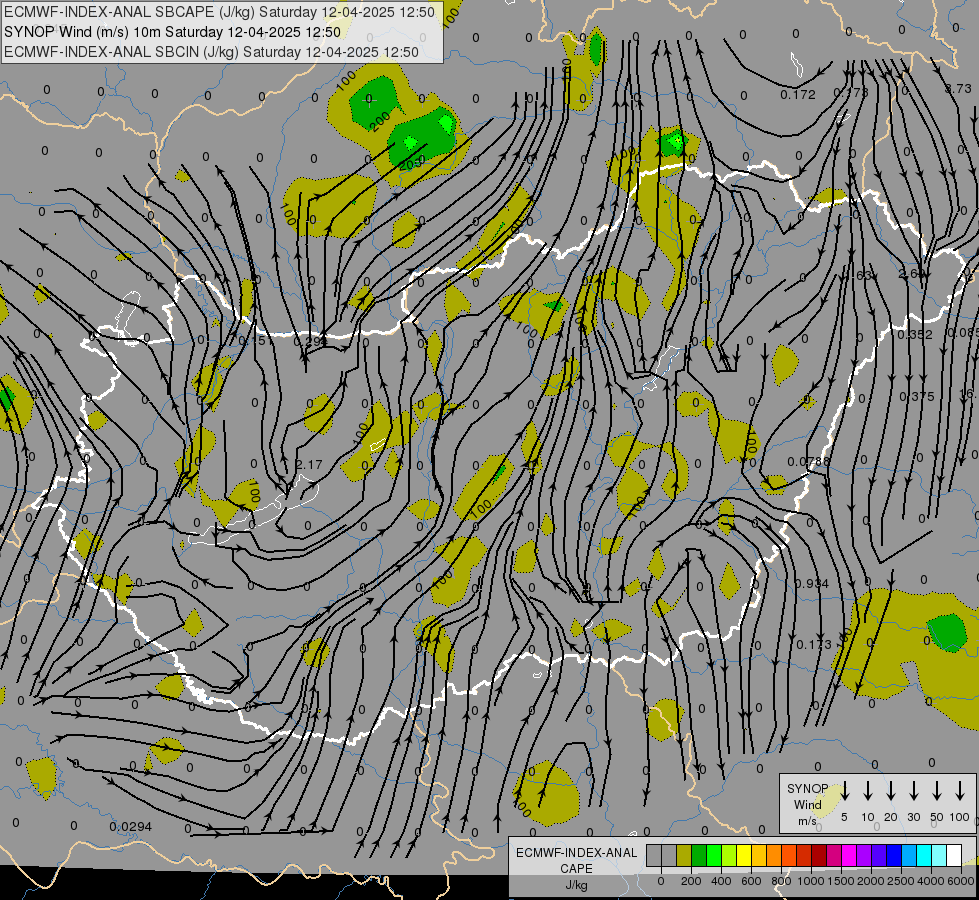
Task: Click the 0.352 value on the map
Action: pos(915,335)
